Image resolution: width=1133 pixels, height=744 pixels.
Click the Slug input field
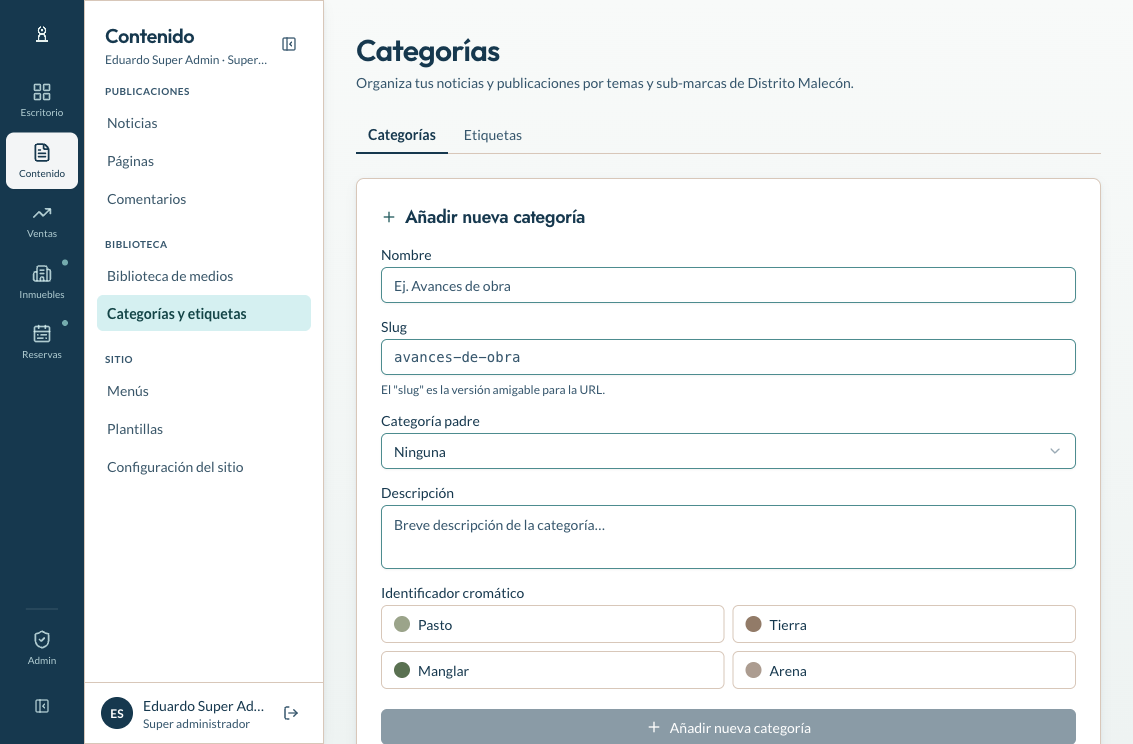[x=728, y=357]
